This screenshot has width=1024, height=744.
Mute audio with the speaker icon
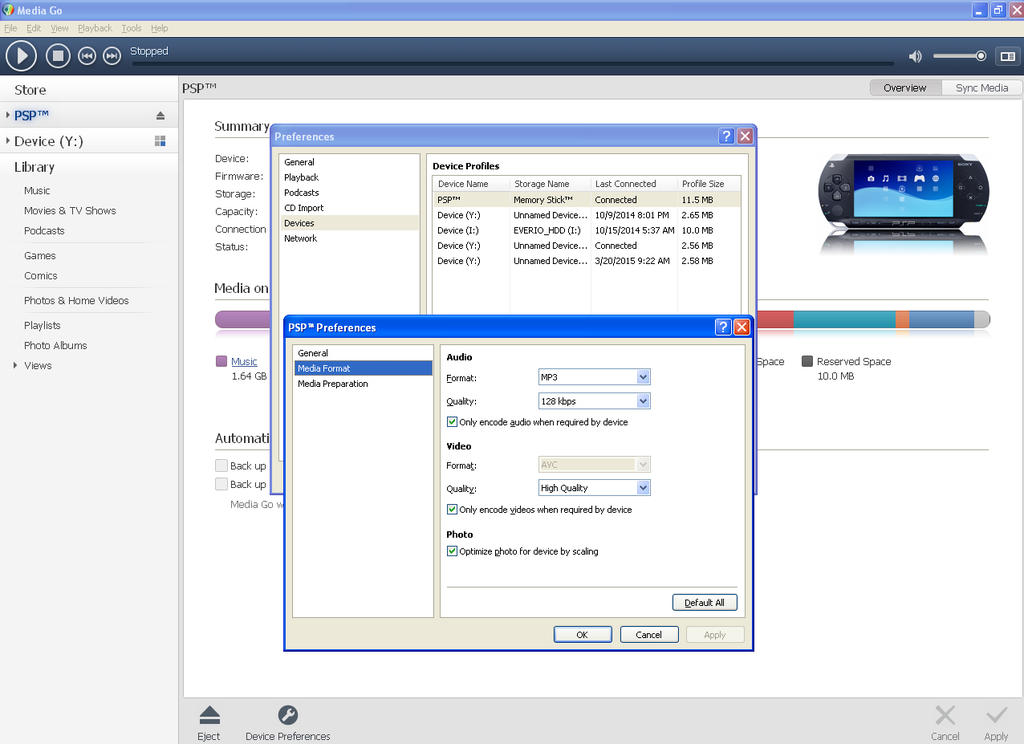(916, 56)
